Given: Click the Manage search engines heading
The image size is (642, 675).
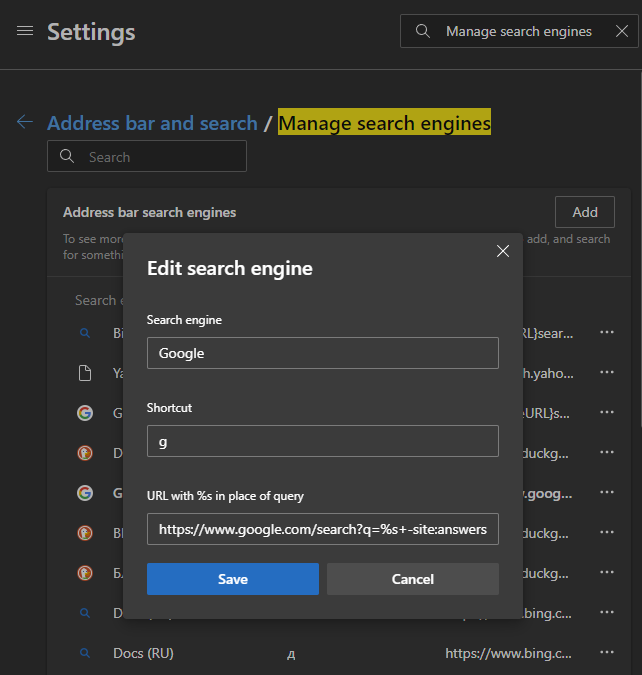Looking at the screenshot, I should coord(384,123).
